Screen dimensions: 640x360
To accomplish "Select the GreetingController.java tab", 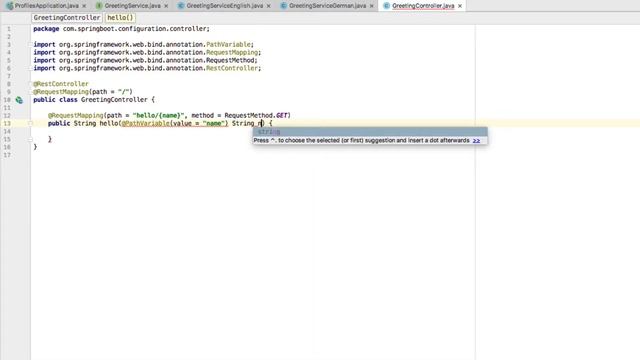I will point(423,6).
